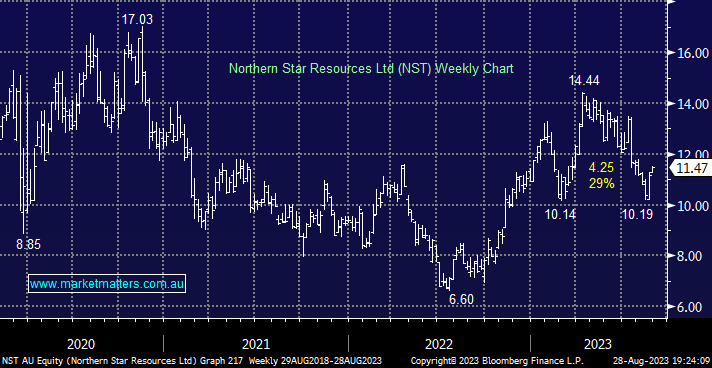This screenshot has height=368, width=712.
Task: Select the 6.60 bottom price label
Action: point(461,299)
